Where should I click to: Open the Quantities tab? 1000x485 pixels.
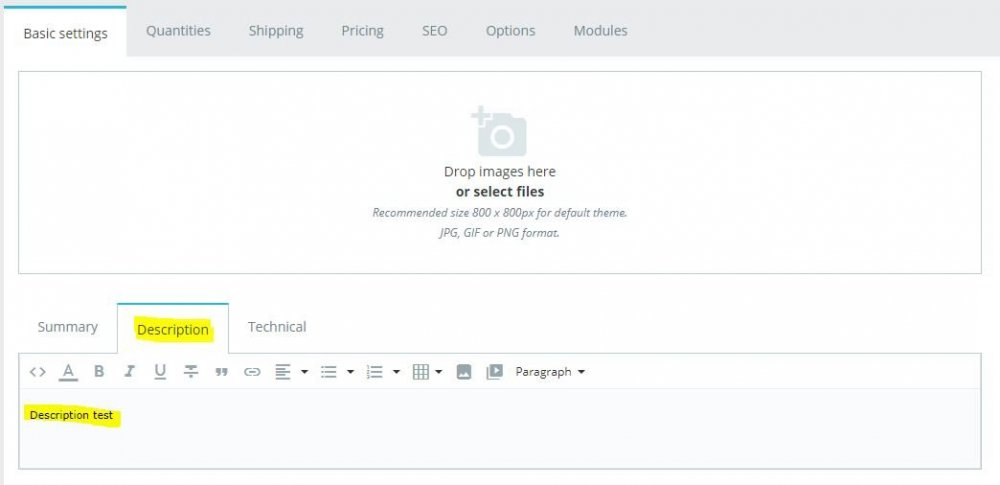tap(178, 31)
